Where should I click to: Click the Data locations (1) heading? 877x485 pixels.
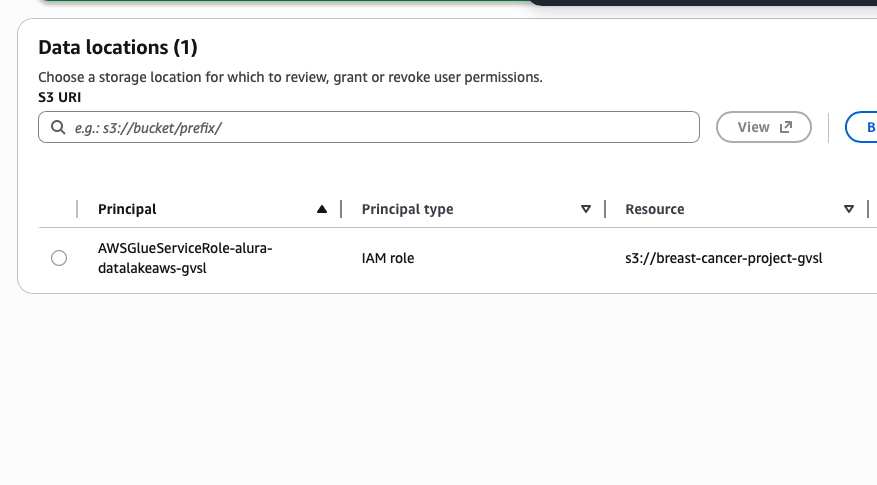pos(118,47)
